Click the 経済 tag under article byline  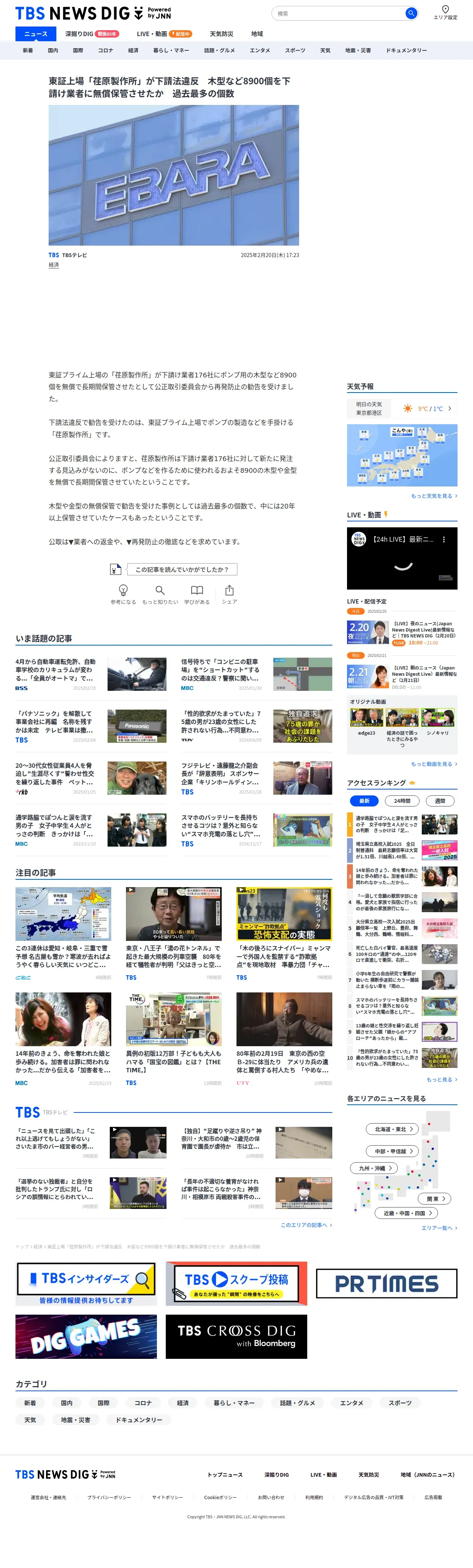click(53, 265)
